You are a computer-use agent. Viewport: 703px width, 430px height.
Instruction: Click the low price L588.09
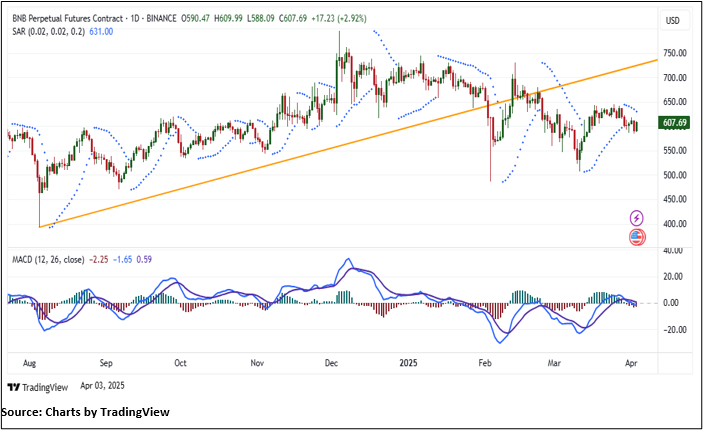[x=261, y=18]
